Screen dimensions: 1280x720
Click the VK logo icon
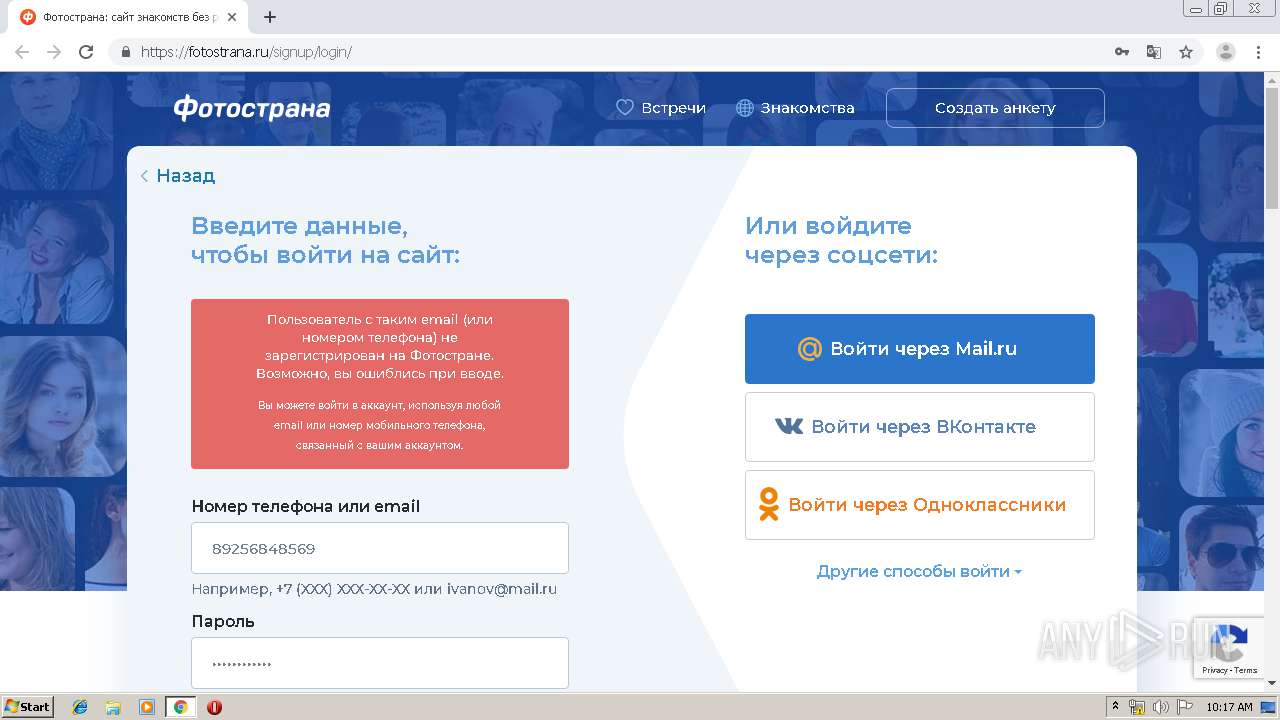click(789, 427)
